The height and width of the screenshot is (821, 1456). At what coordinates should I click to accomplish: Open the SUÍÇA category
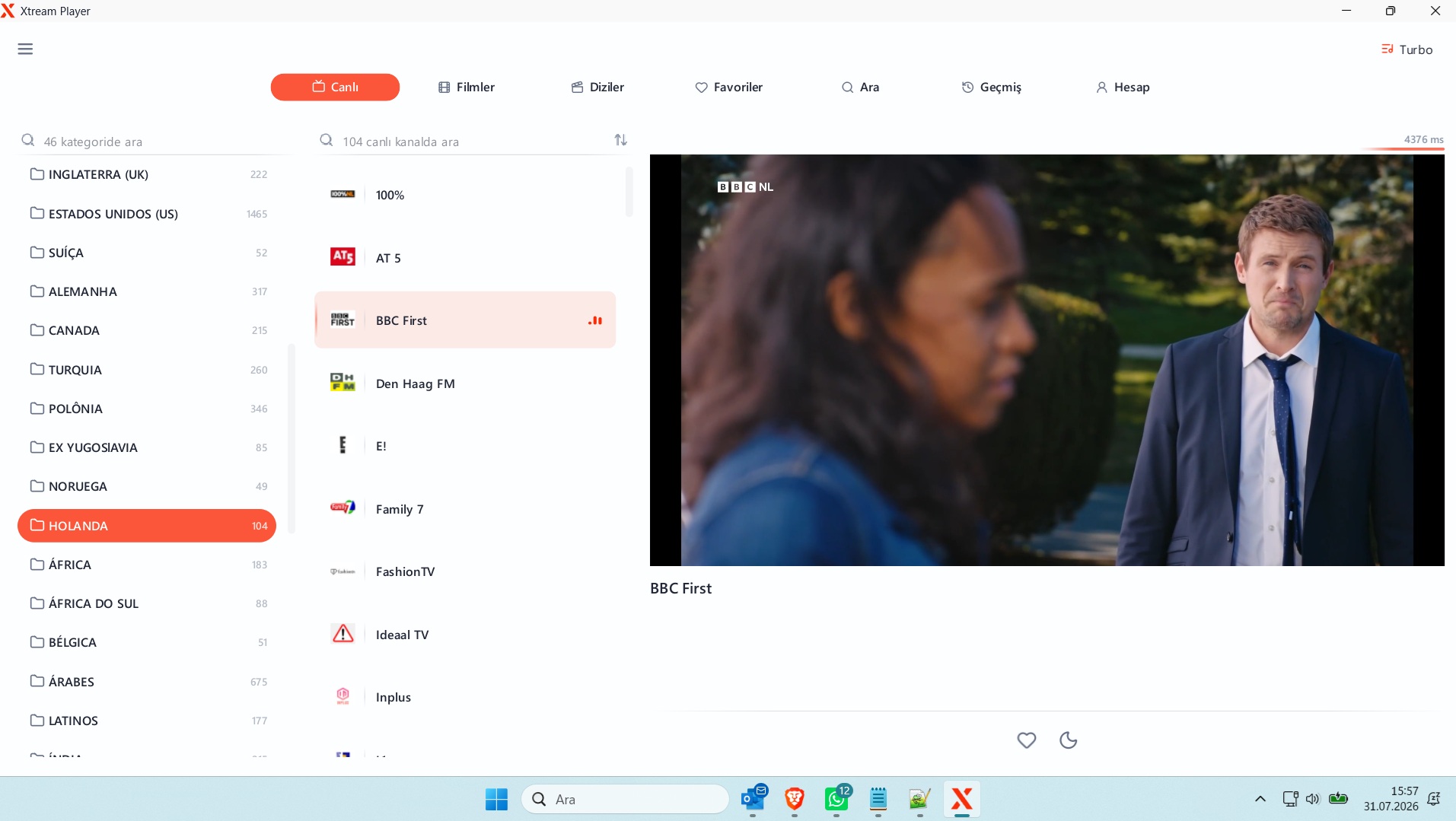click(147, 253)
